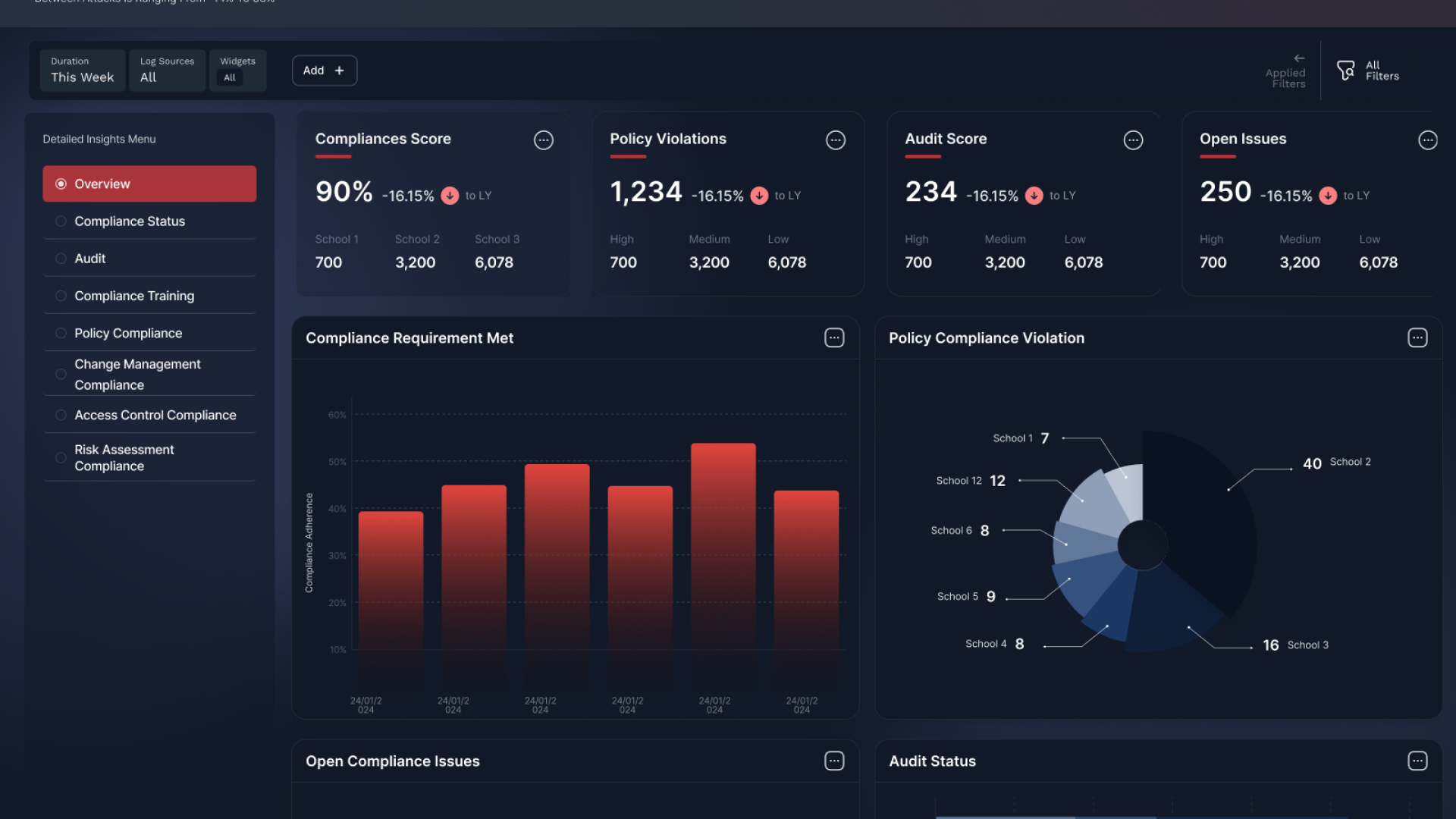Open Open Issues card options icon
The image size is (1456, 819).
coord(1427,140)
